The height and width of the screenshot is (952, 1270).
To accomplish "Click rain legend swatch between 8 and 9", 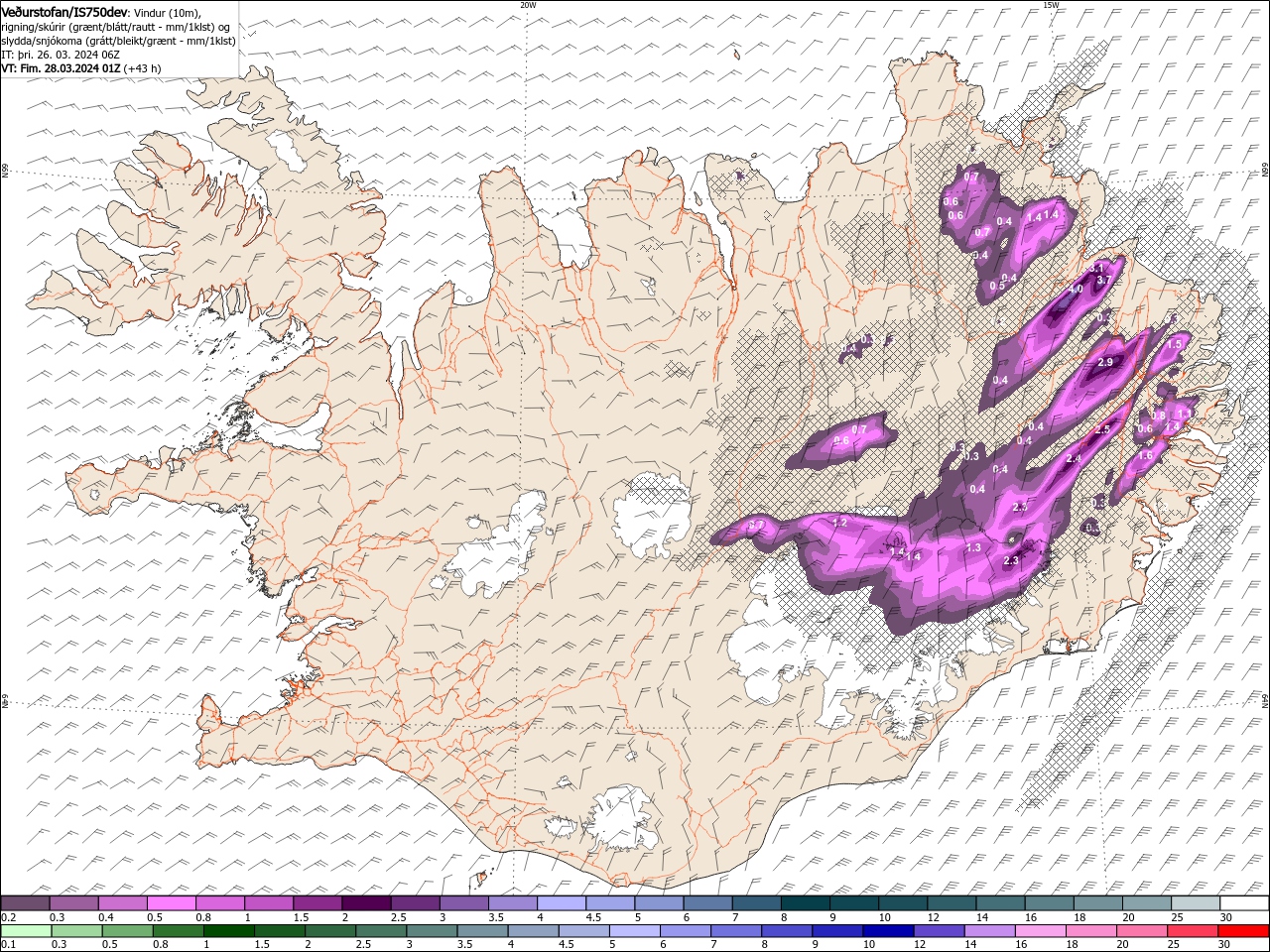I will 788,931.
